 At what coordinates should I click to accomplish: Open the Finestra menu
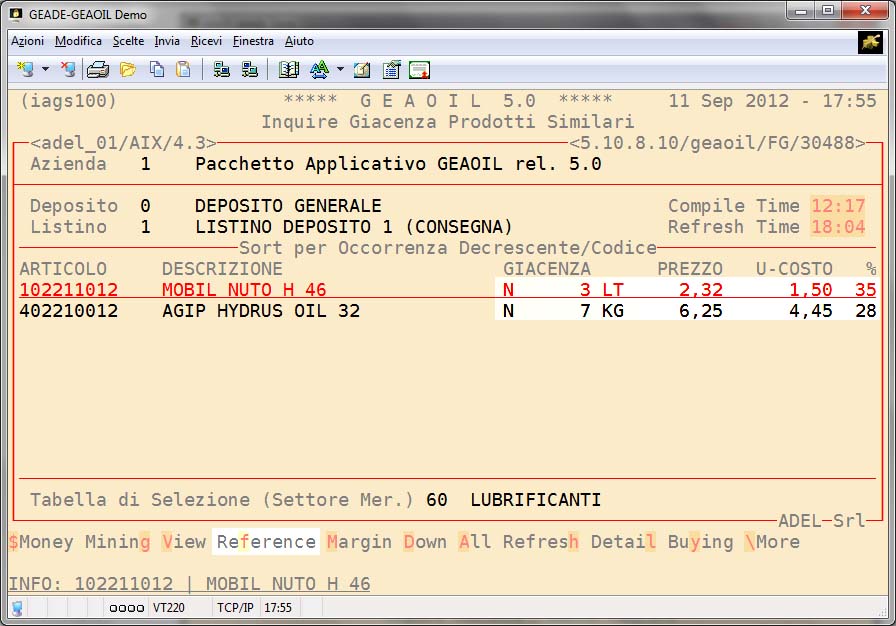pos(253,41)
